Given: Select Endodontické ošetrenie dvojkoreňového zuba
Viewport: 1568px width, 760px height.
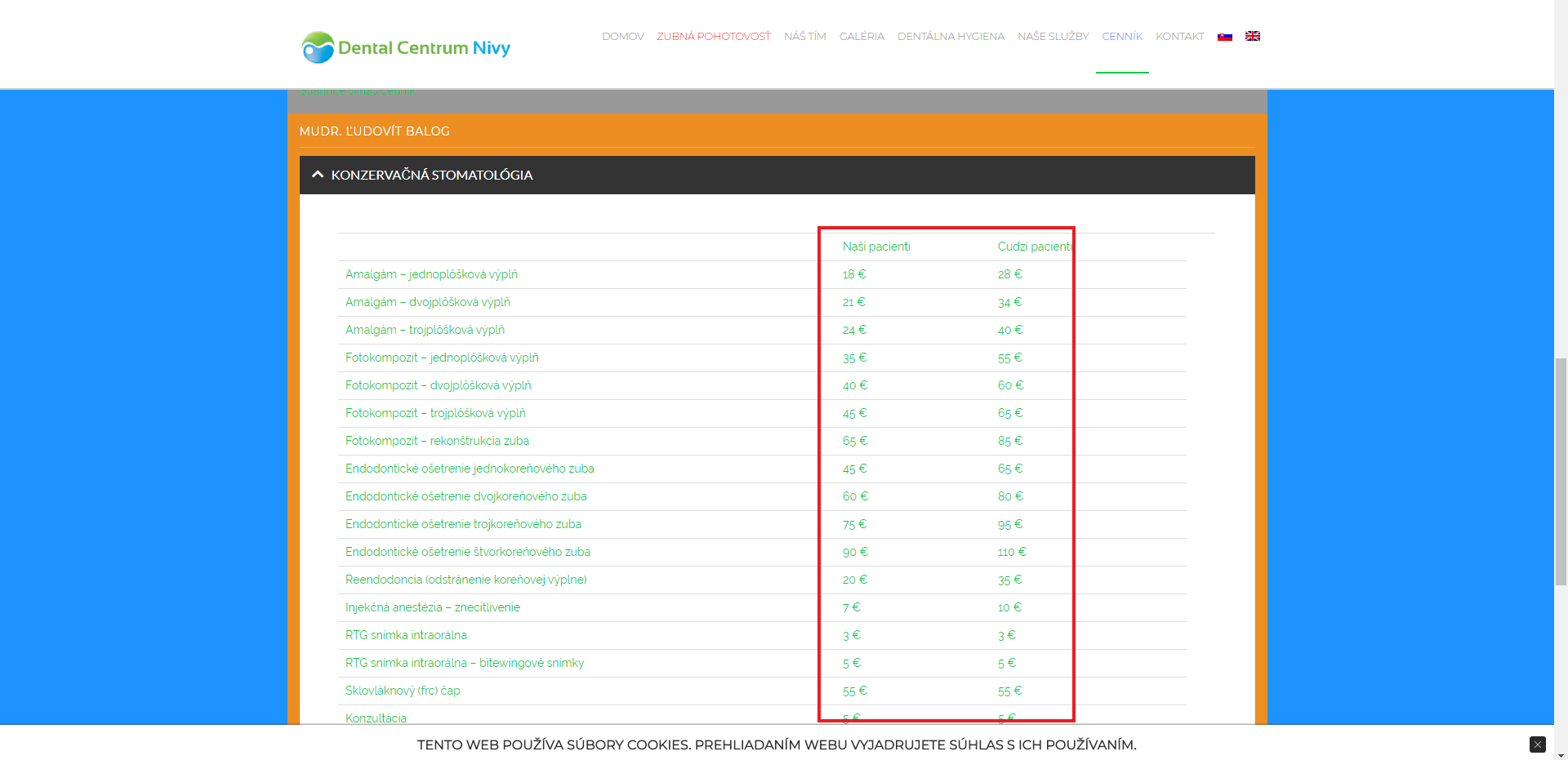Looking at the screenshot, I should pyautogui.click(x=465, y=496).
